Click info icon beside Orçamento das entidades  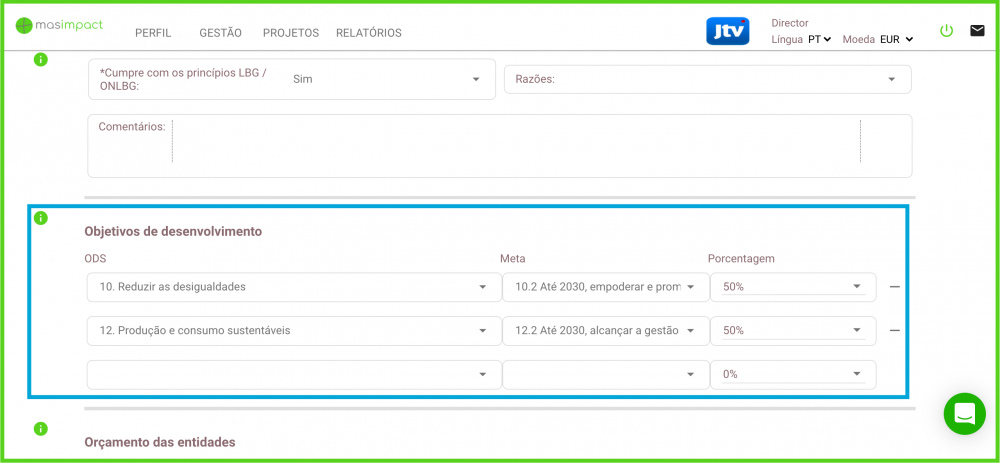pos(41,429)
